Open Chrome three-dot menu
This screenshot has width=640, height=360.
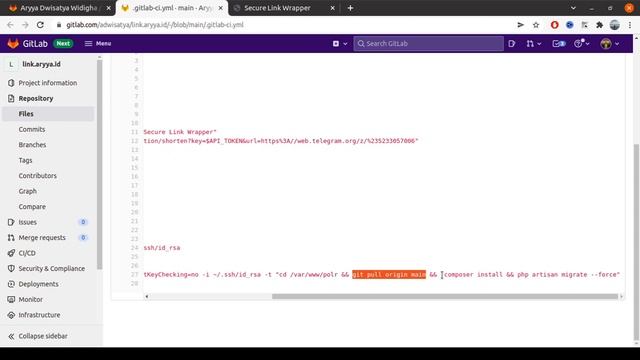(630, 25)
